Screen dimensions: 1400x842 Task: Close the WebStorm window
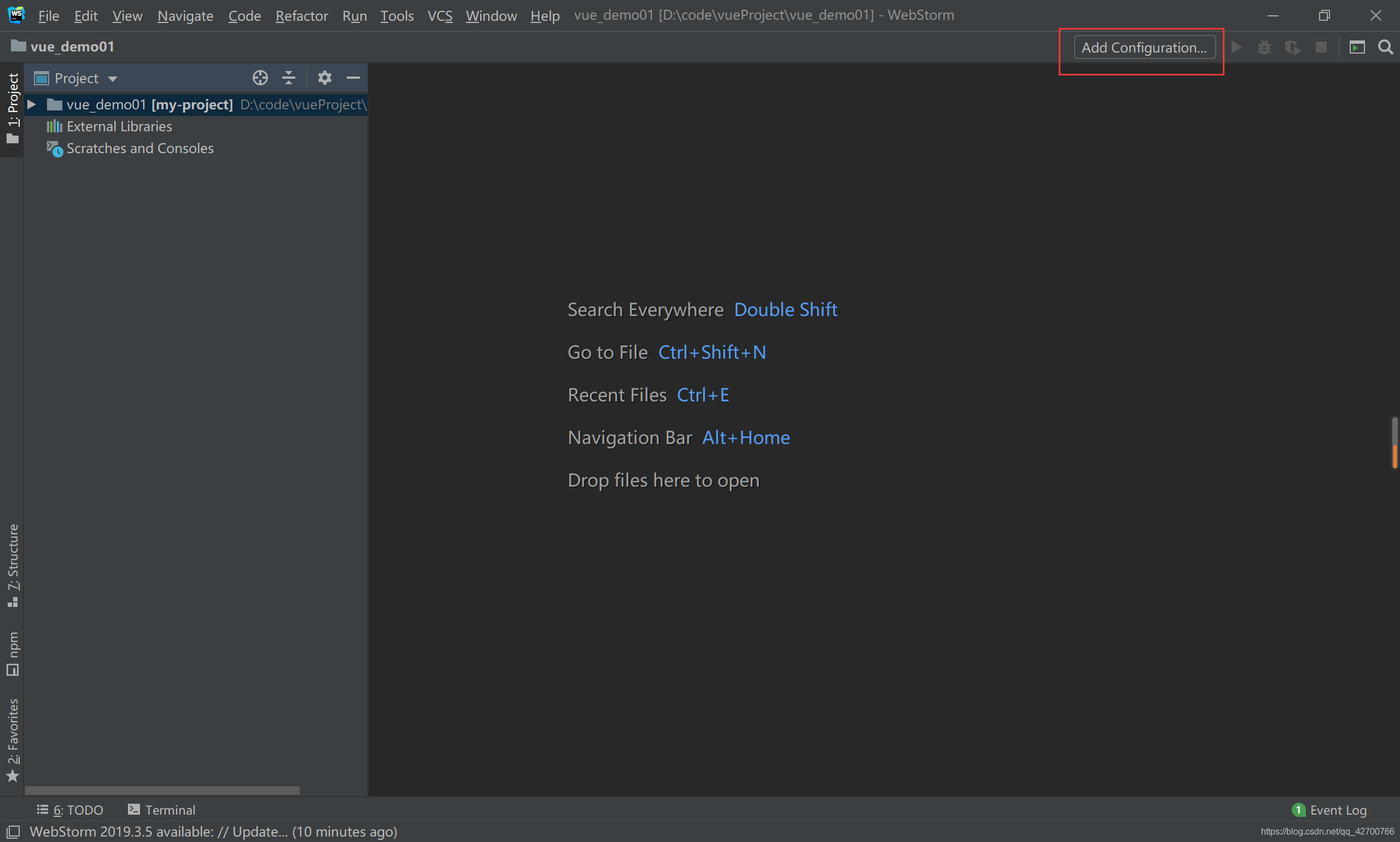click(1375, 15)
